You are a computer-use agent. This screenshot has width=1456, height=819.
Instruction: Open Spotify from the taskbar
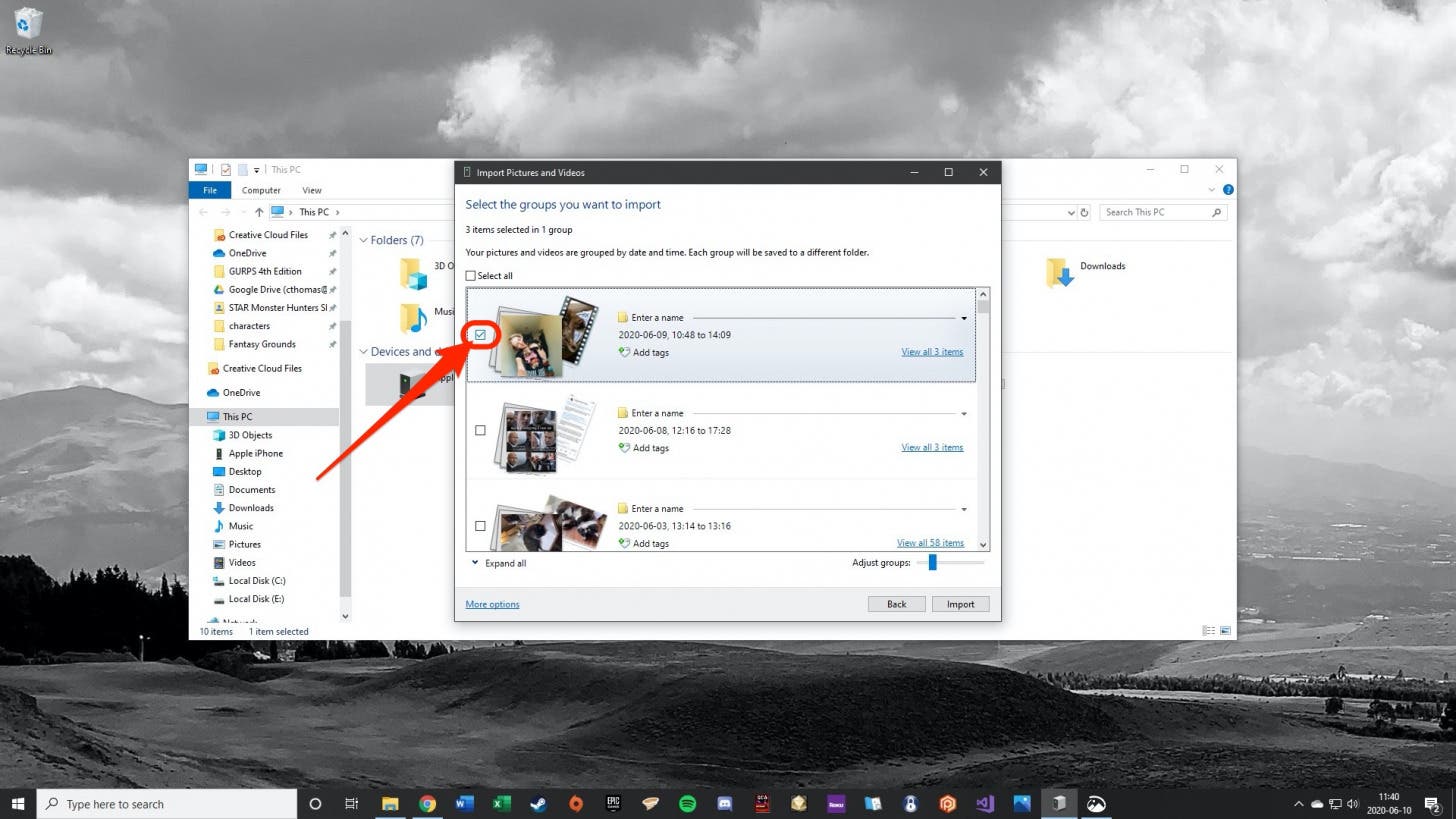[x=687, y=803]
